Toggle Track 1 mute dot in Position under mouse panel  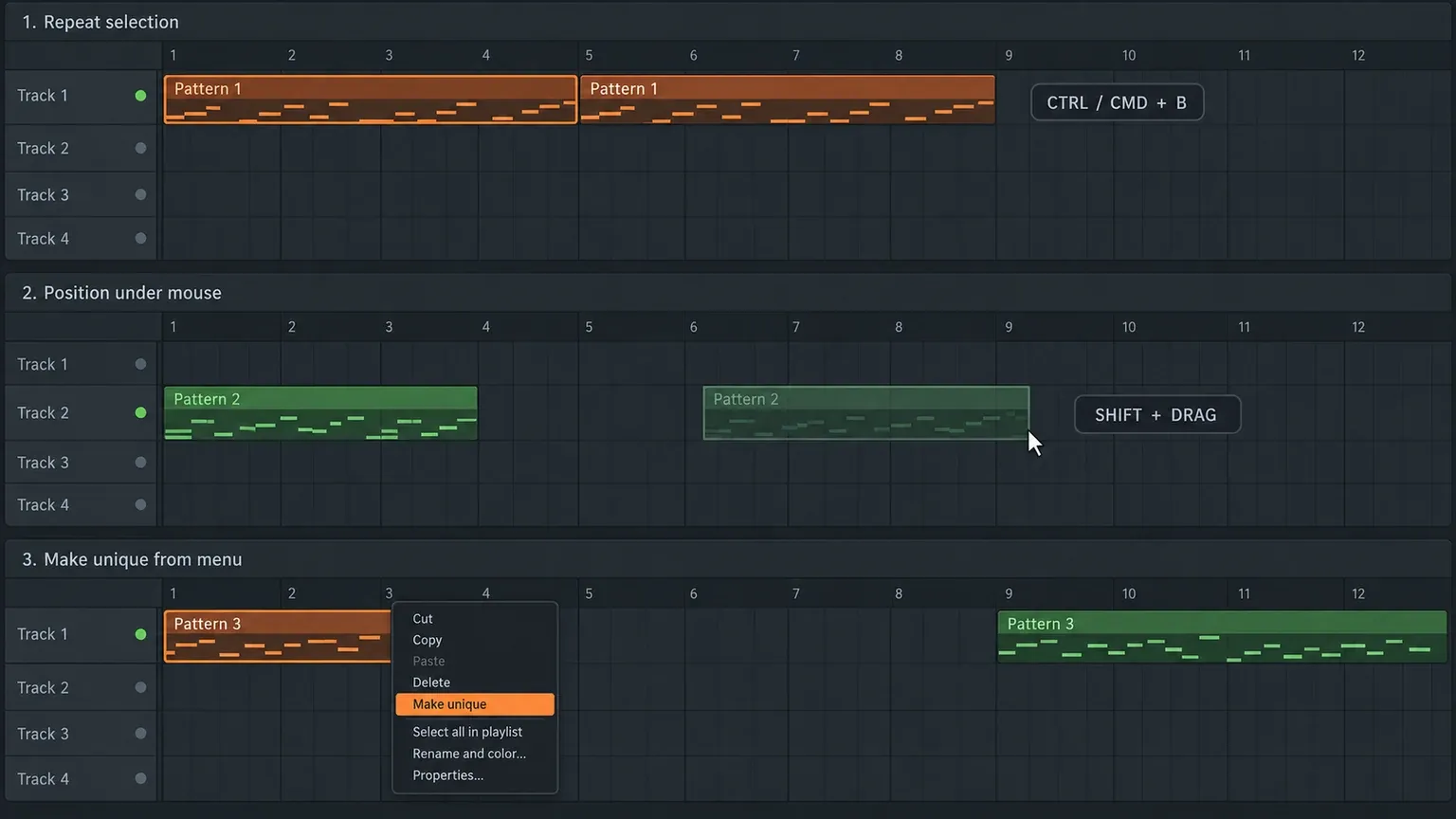pyautogui.click(x=140, y=364)
